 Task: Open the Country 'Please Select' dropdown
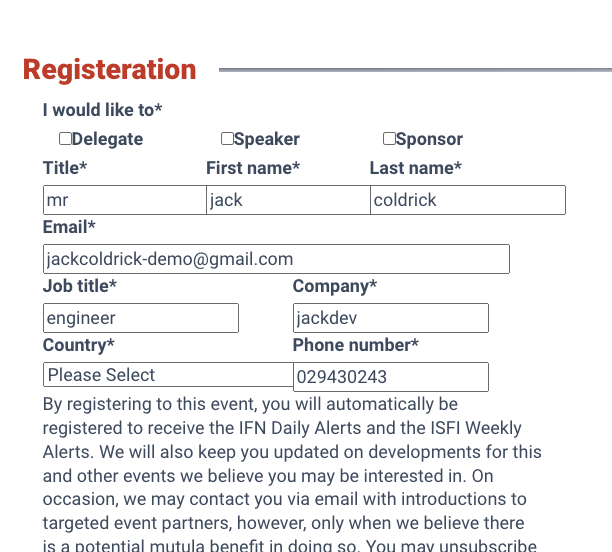(168, 375)
